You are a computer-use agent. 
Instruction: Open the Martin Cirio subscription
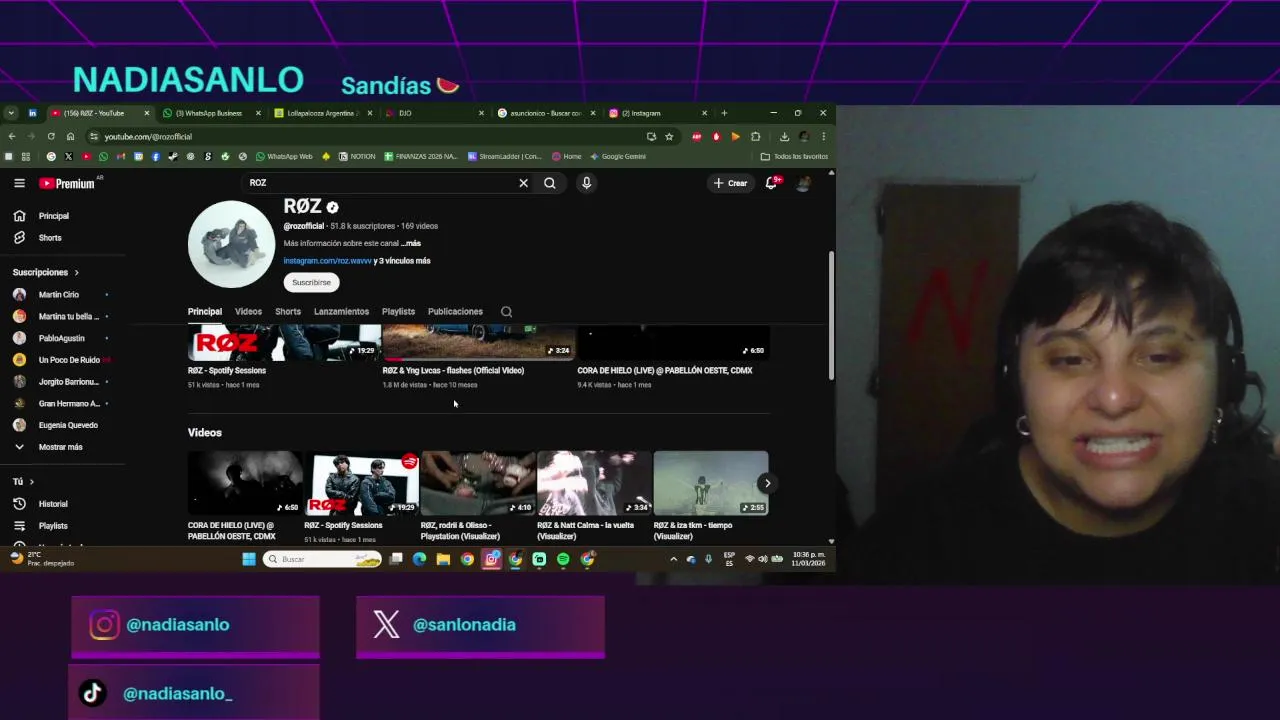59,295
